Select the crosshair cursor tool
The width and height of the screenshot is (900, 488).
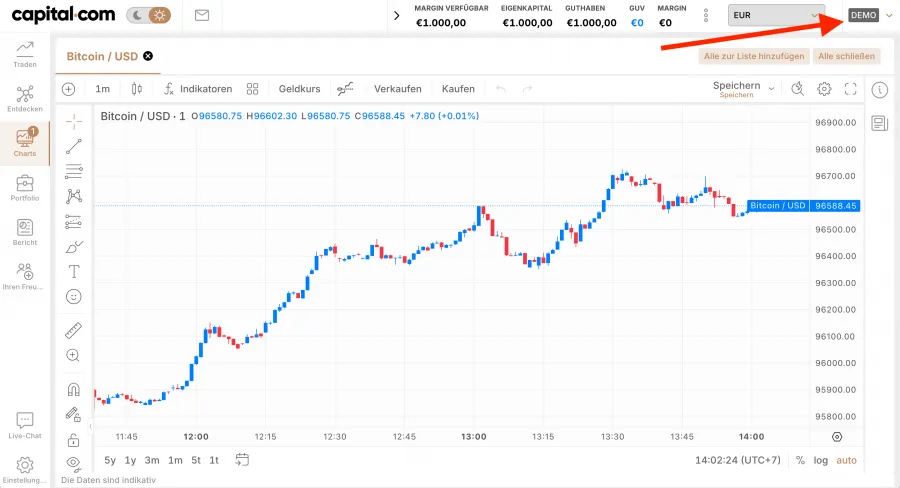click(73, 121)
